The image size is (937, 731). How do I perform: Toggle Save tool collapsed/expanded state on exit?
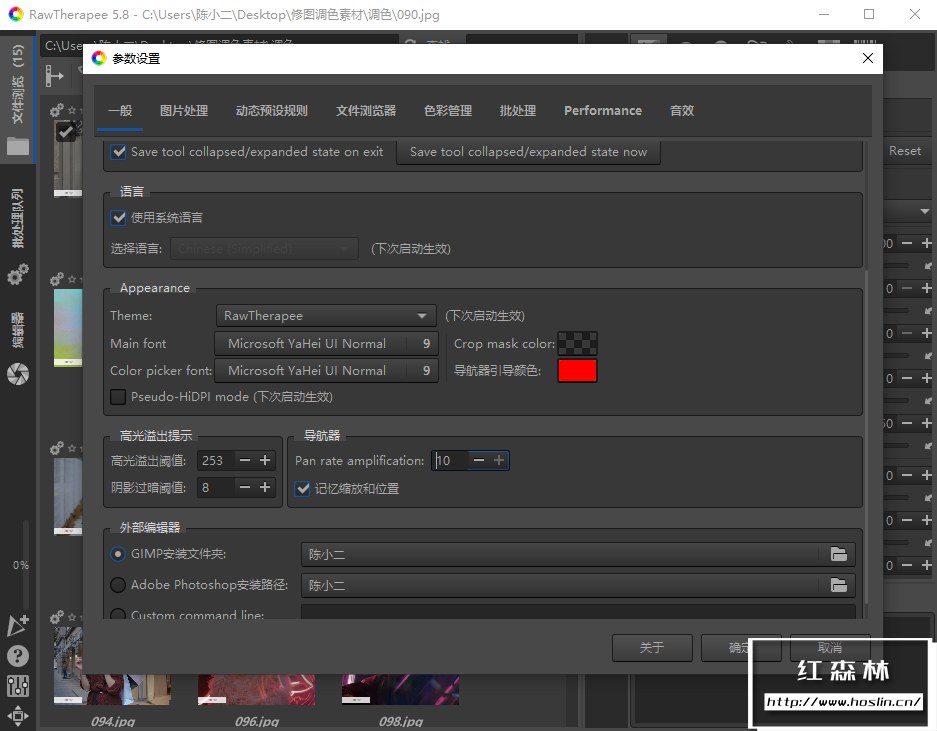(118, 151)
